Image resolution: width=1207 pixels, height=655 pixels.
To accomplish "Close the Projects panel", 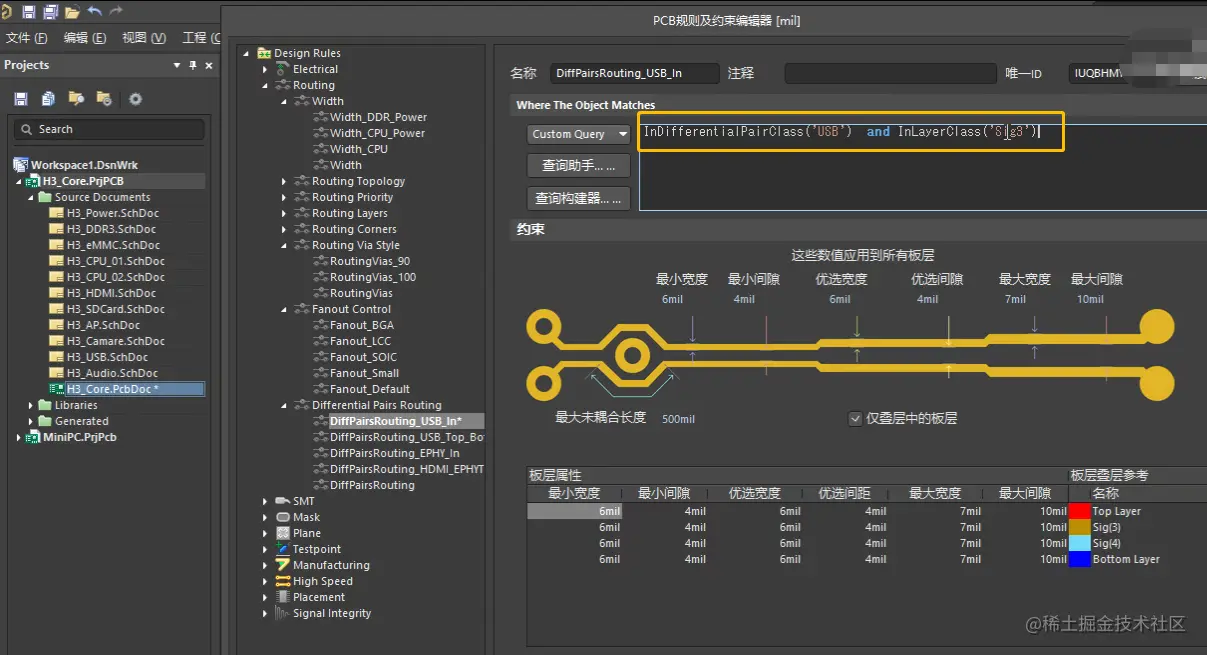I will pos(209,65).
